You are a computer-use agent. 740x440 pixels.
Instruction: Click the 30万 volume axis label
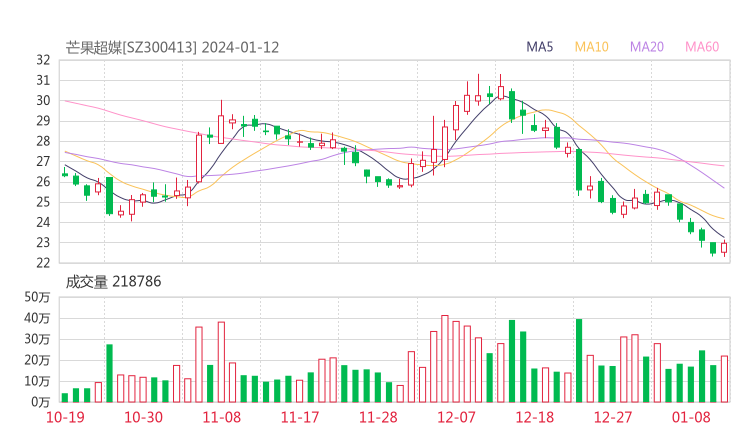point(37,339)
